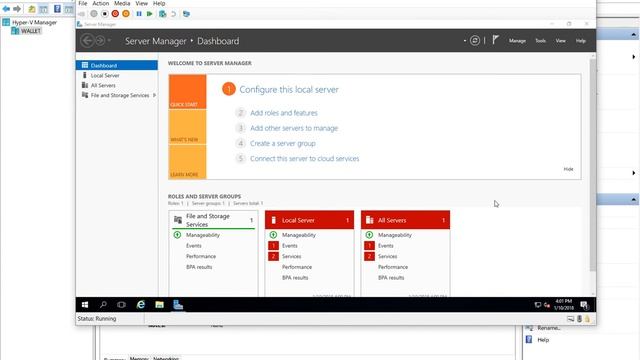
Task: Expand File and Storage Services sidebar arrow
Action: click(154, 95)
